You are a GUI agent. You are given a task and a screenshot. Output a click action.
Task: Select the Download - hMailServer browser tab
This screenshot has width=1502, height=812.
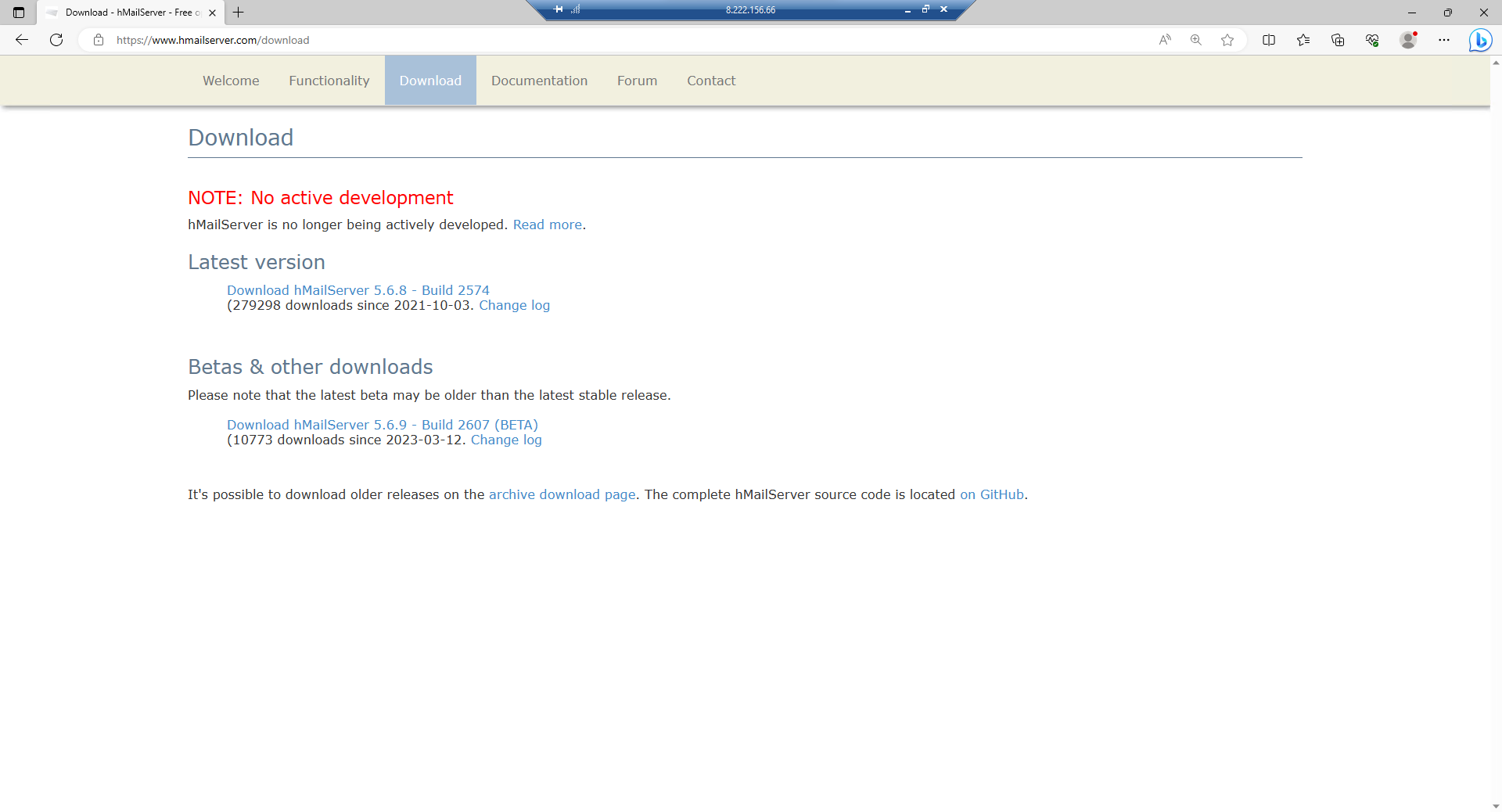coord(130,13)
